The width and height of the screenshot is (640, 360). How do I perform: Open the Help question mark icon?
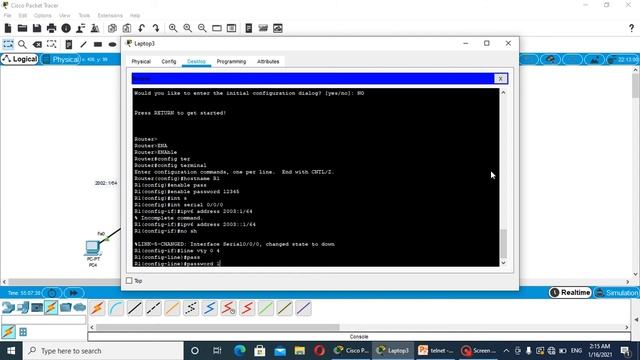click(x=631, y=28)
